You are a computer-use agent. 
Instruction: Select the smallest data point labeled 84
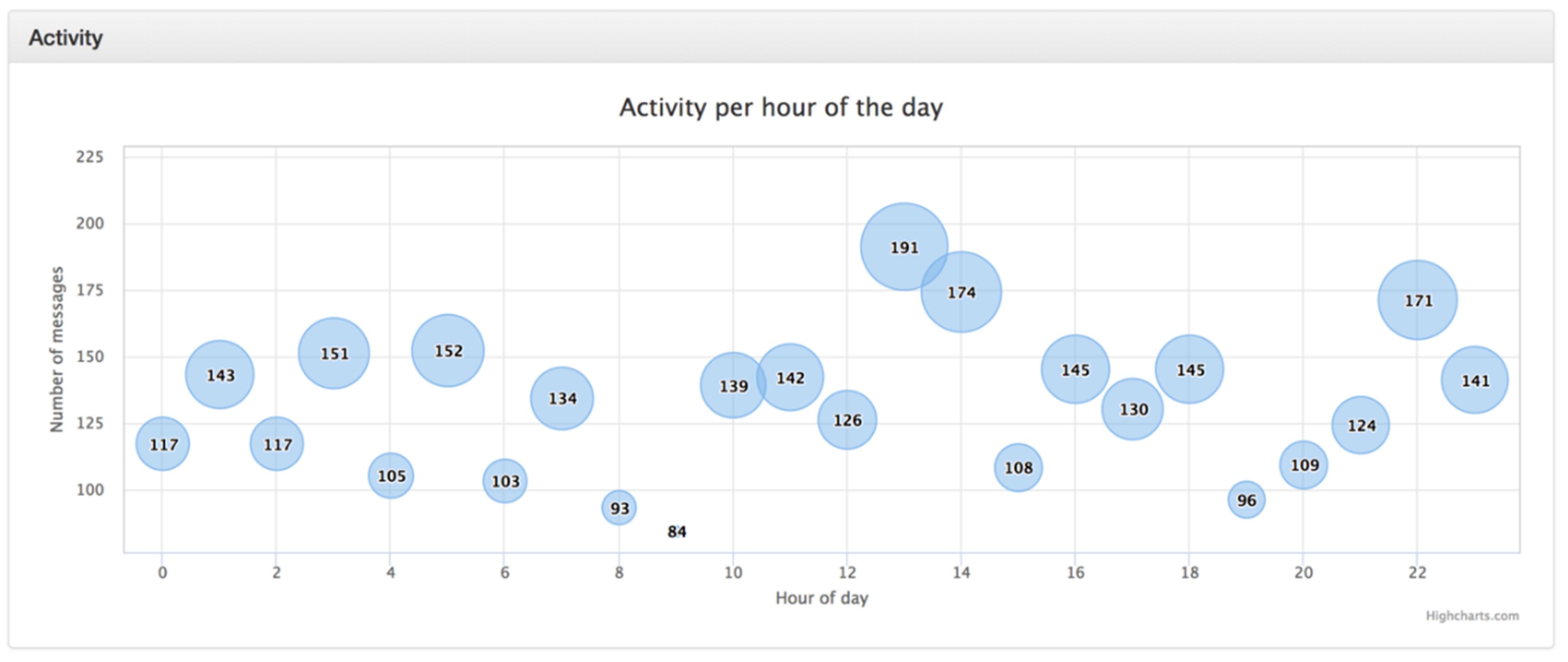[676, 532]
